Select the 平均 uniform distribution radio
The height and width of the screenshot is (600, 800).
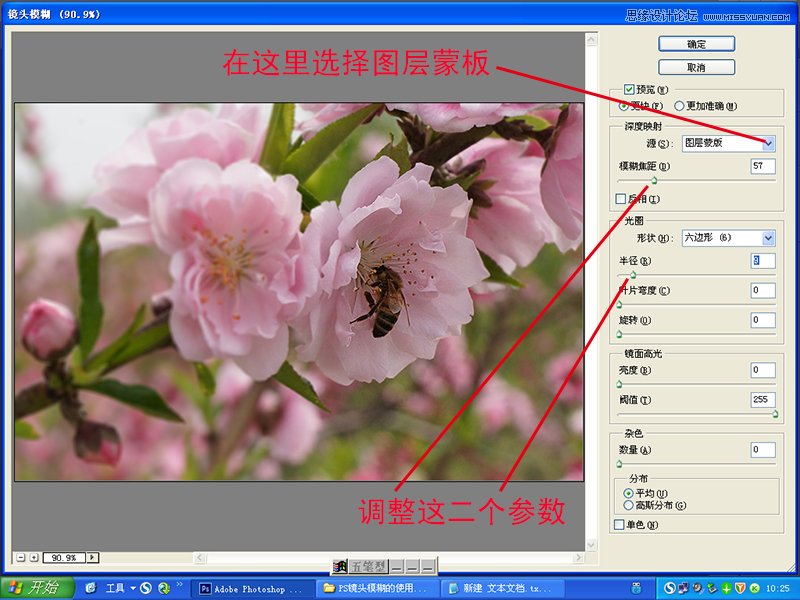tap(629, 493)
